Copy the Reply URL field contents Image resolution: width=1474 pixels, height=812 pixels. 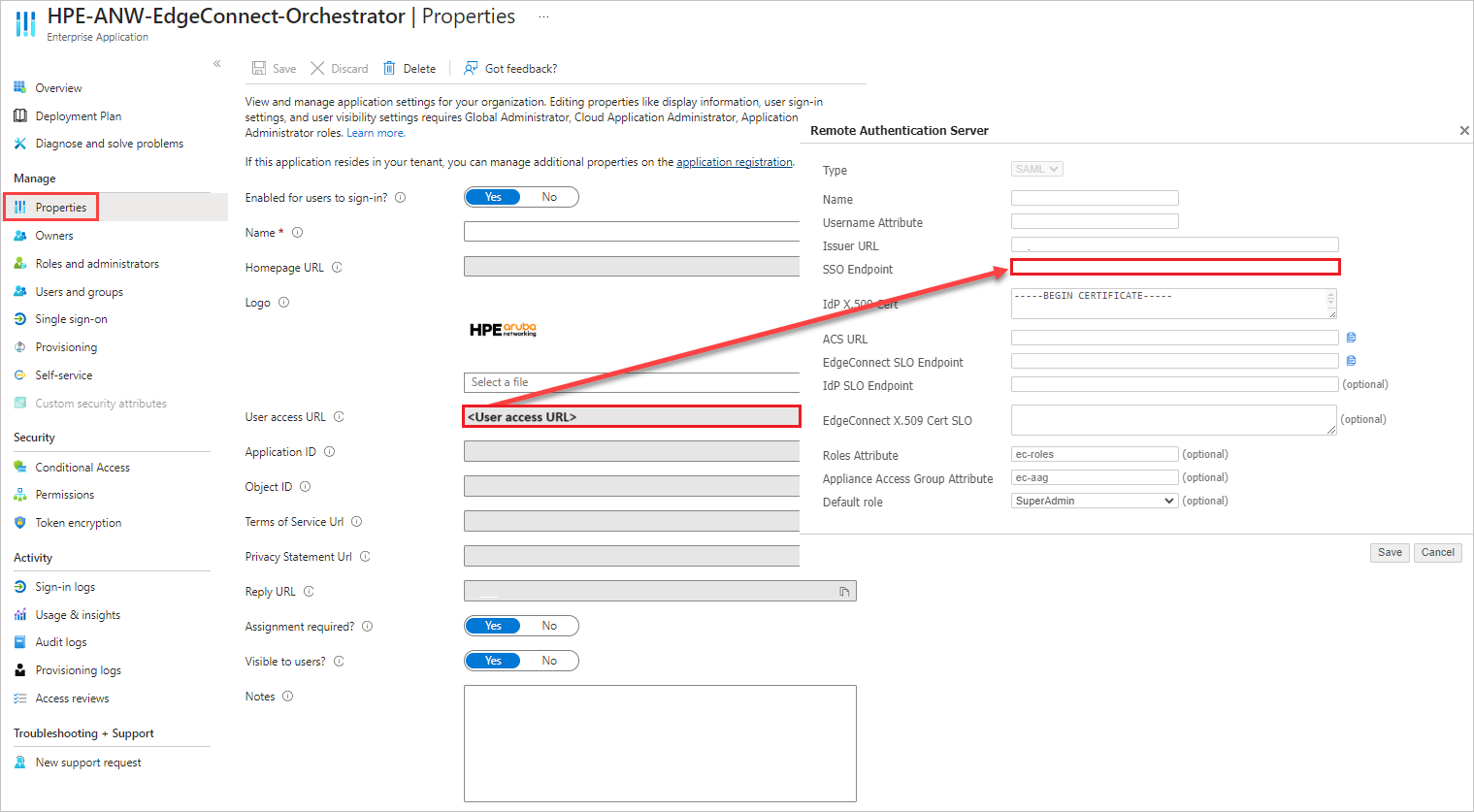click(x=844, y=590)
